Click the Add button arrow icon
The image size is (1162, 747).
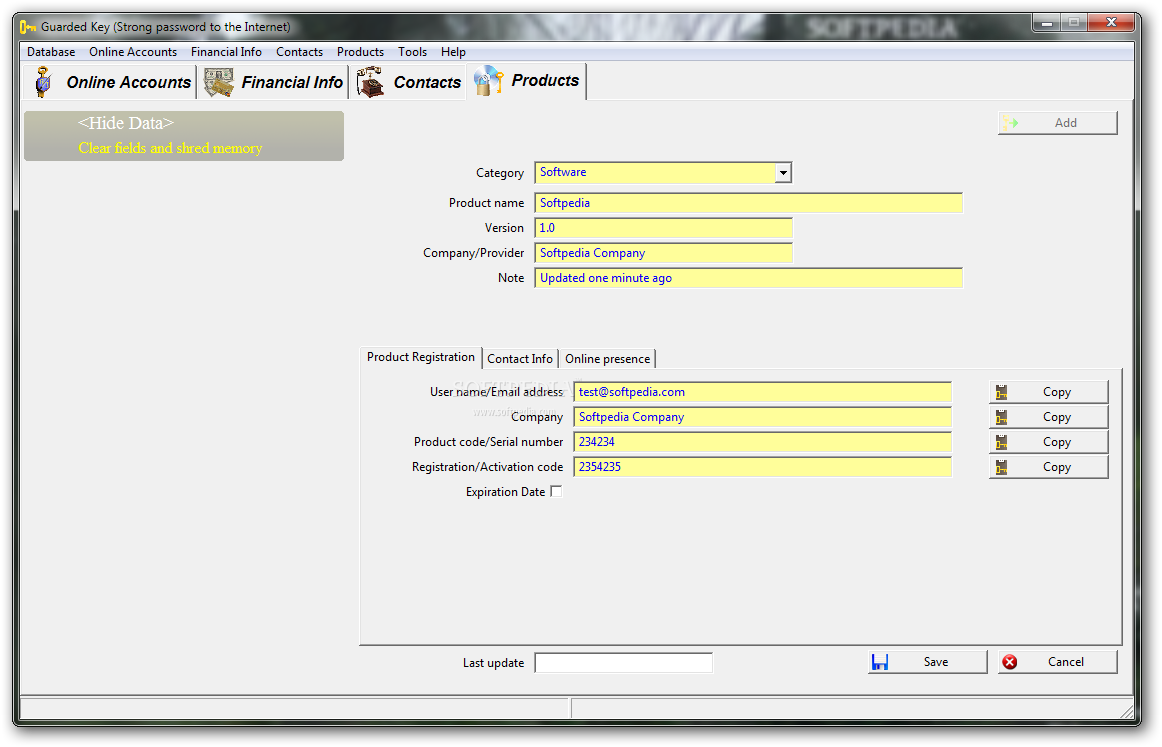[1011, 123]
